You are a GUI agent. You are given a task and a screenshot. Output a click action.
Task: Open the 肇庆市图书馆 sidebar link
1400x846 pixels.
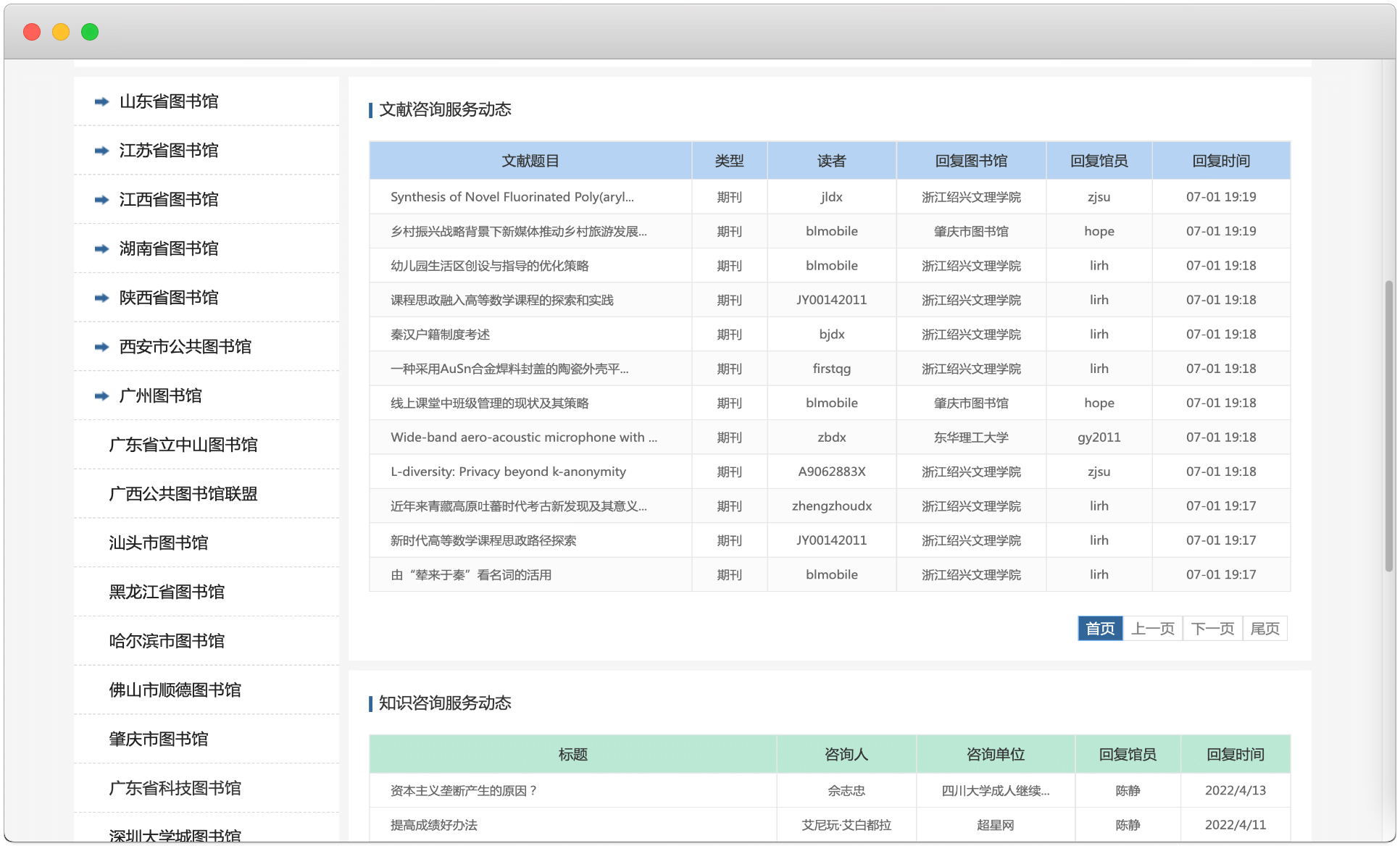pos(159,740)
